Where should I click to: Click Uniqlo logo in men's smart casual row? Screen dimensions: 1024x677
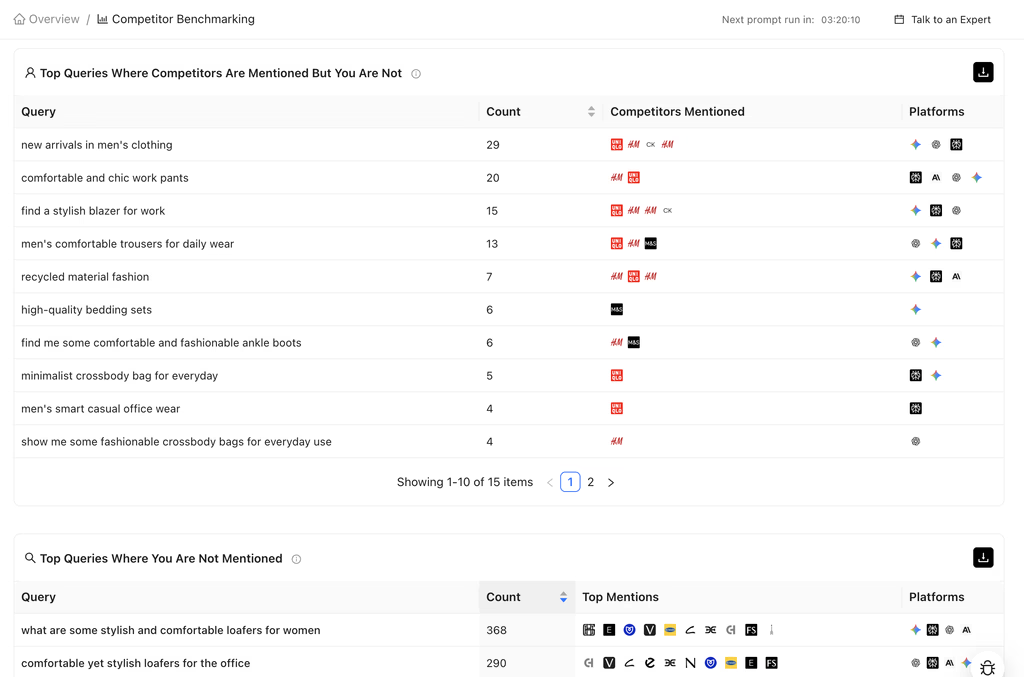[x=617, y=409]
